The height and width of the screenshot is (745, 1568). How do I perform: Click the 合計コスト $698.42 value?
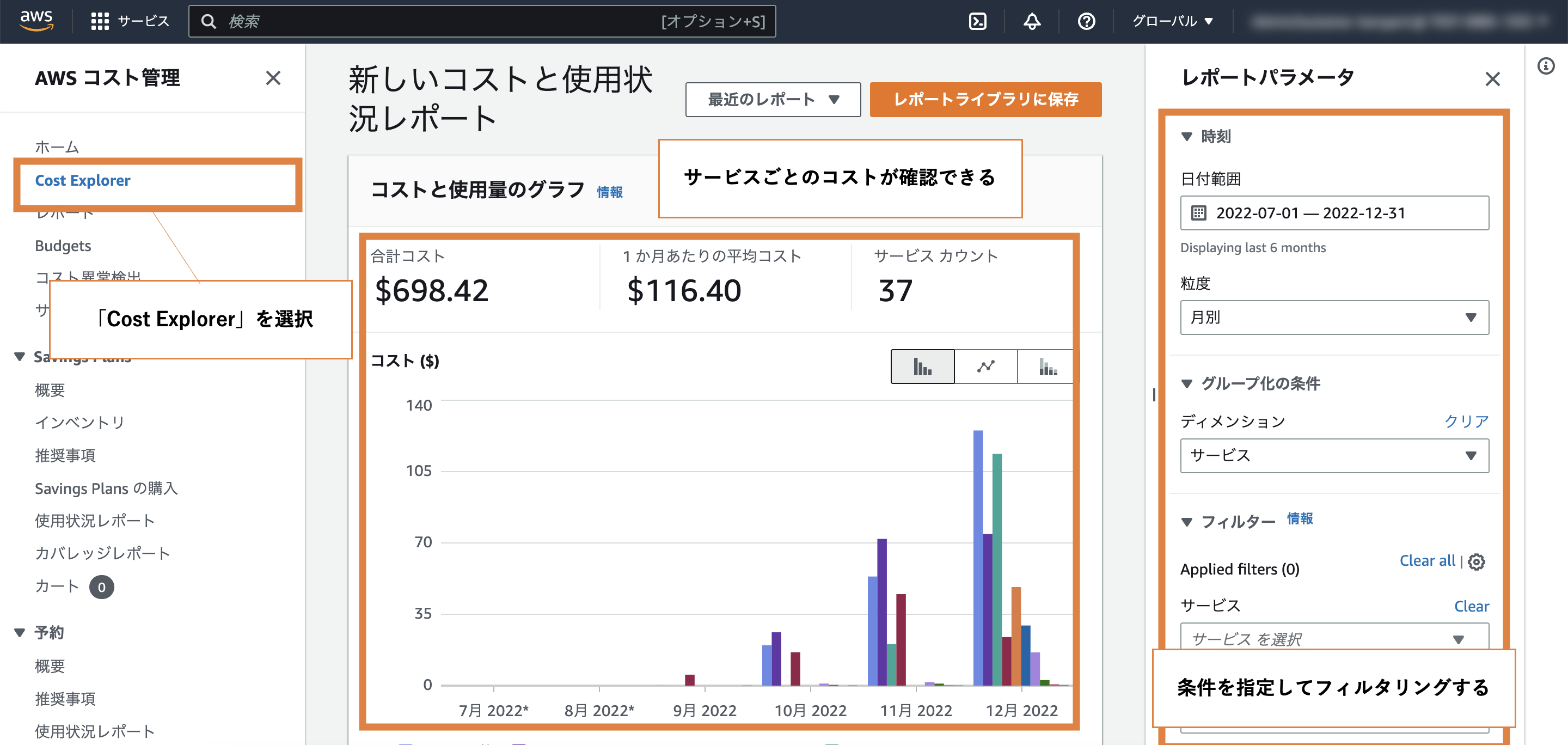click(x=432, y=290)
